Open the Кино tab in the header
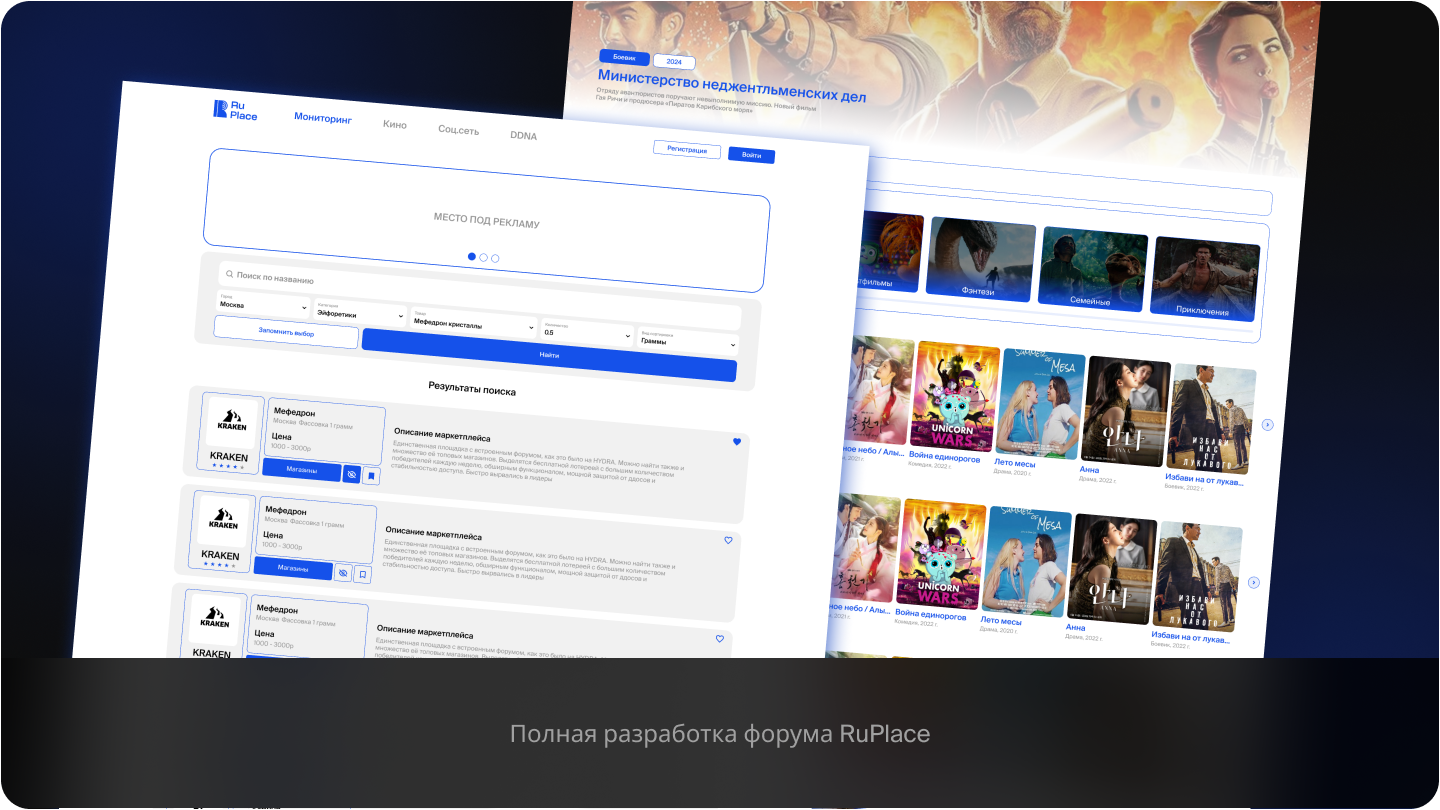The height and width of the screenshot is (810, 1440). pos(395,124)
